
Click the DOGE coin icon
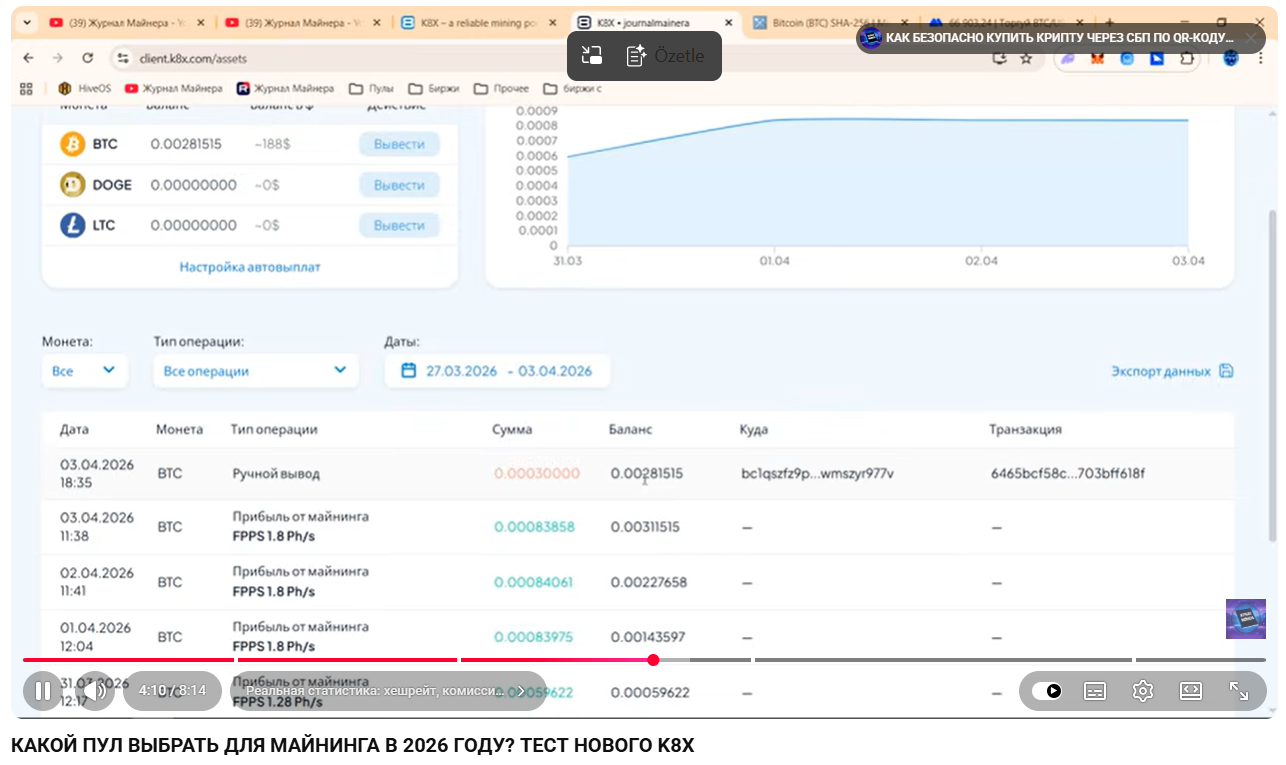point(73,185)
